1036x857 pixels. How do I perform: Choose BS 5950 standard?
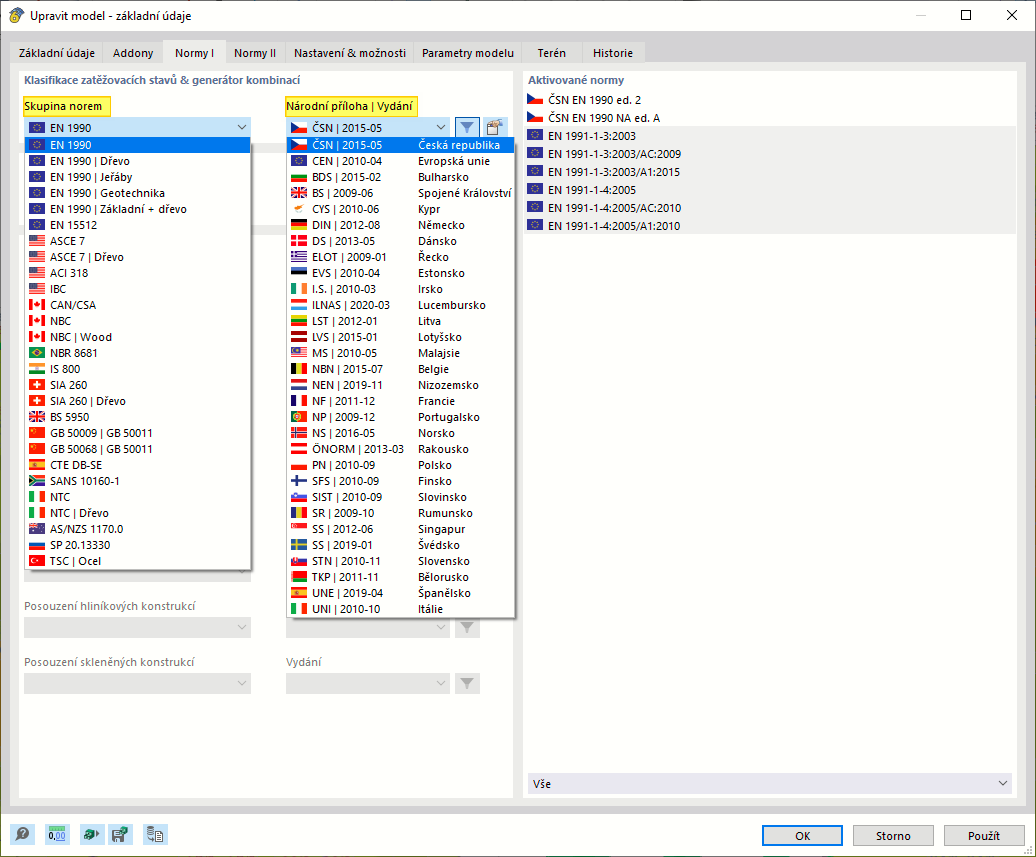(x=137, y=417)
